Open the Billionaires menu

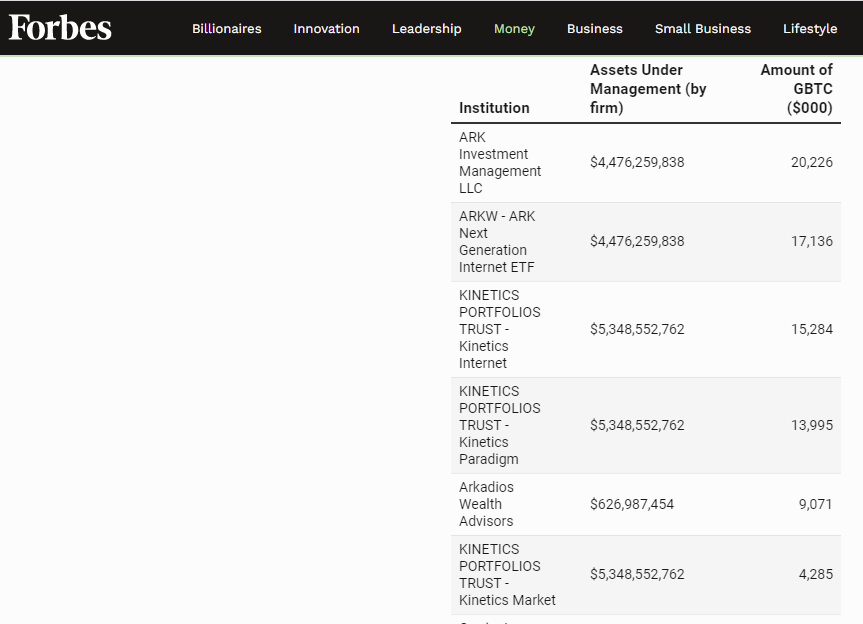pos(227,29)
